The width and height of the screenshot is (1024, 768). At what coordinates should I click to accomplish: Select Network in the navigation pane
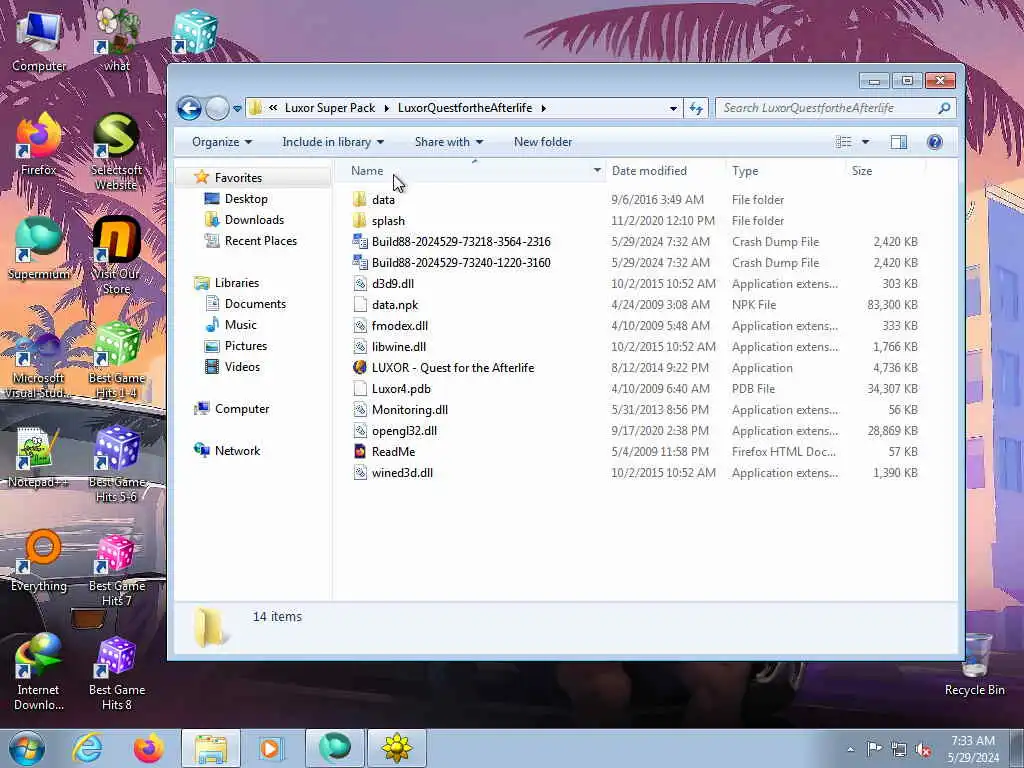(x=237, y=451)
